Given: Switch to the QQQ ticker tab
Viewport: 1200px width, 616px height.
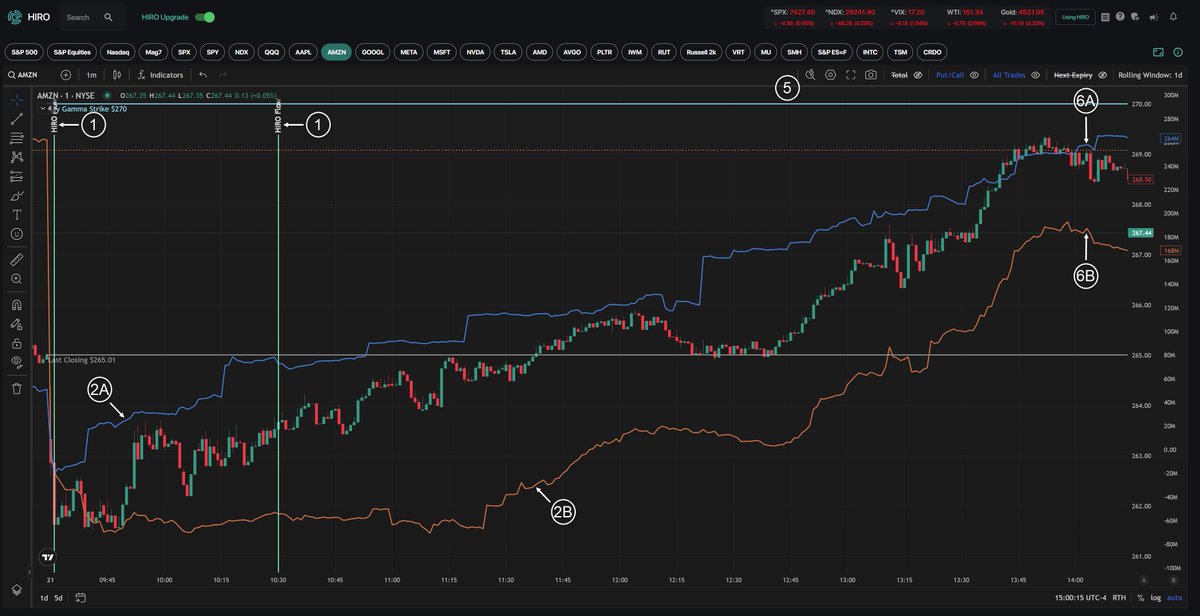Looking at the screenshot, I should [x=271, y=51].
